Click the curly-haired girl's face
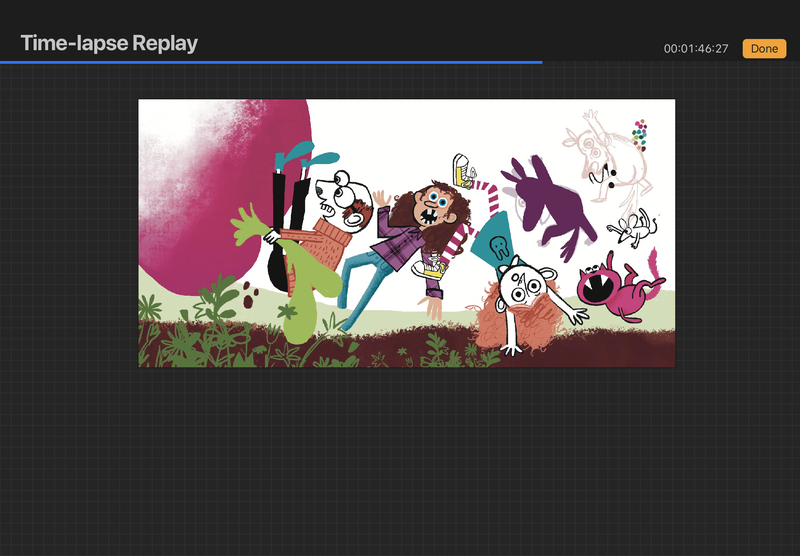Image resolution: width=800 pixels, height=556 pixels. [434, 209]
